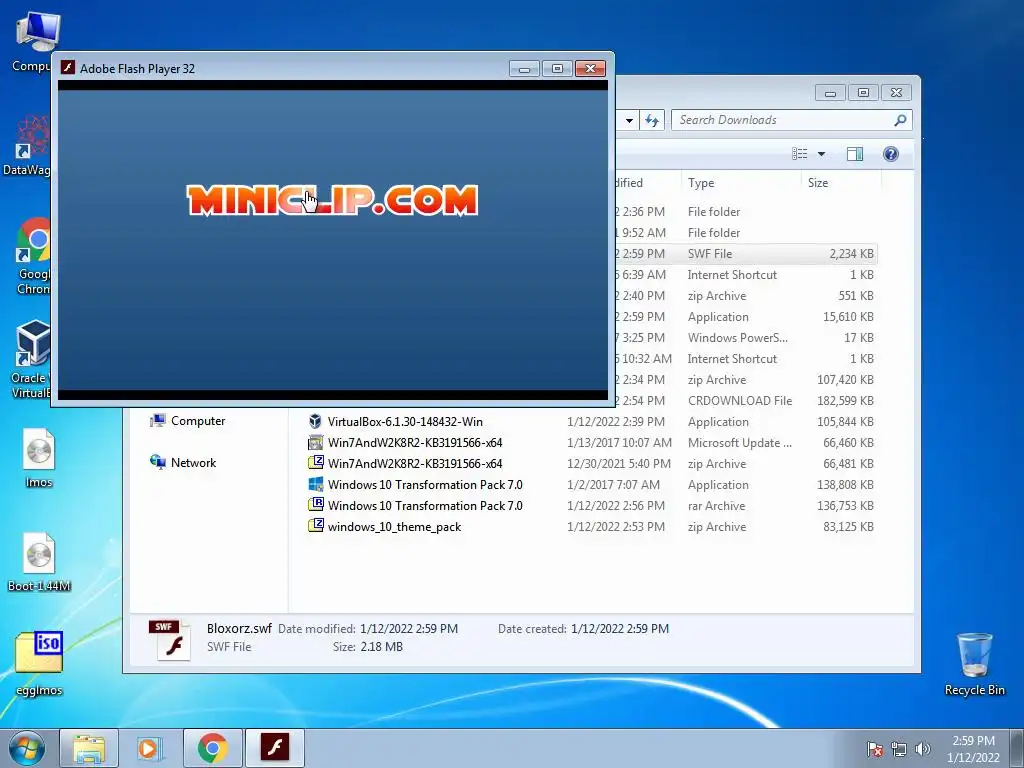Screen dimensions: 1024x768
Task: Click the Explorer refresh button
Action: coord(652,120)
